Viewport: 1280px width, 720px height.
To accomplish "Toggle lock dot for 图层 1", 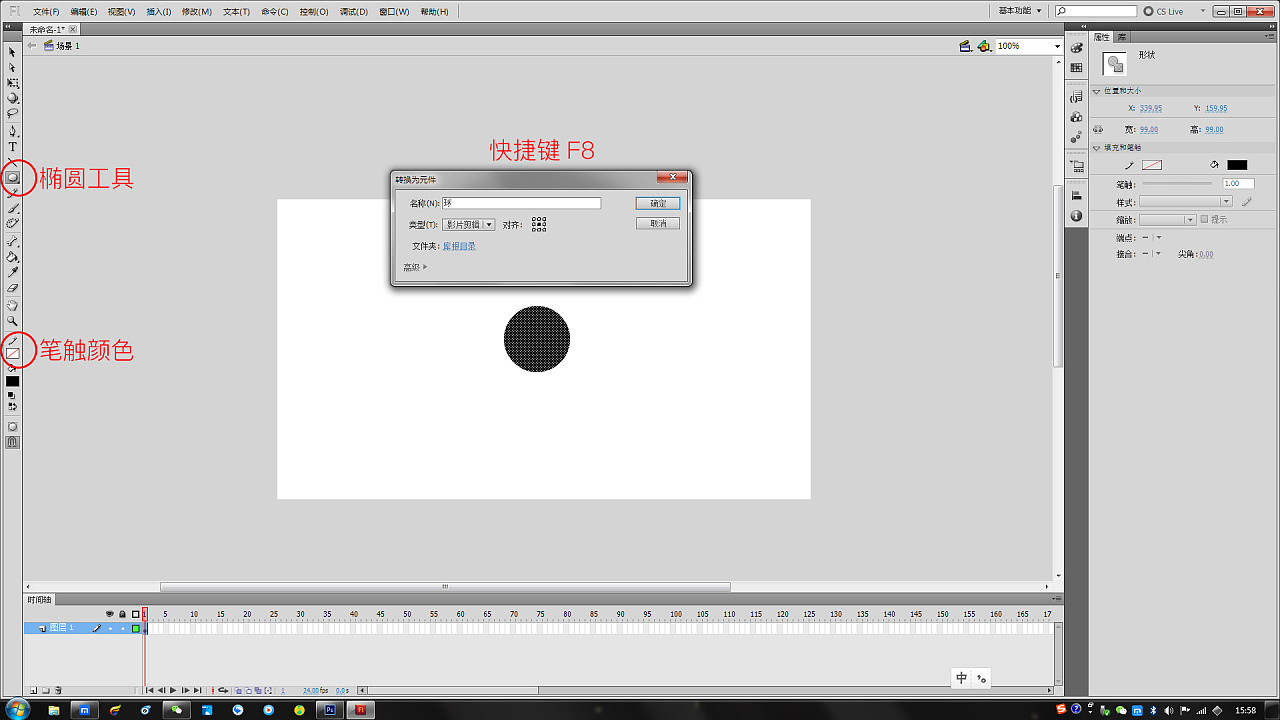I will [x=123, y=628].
